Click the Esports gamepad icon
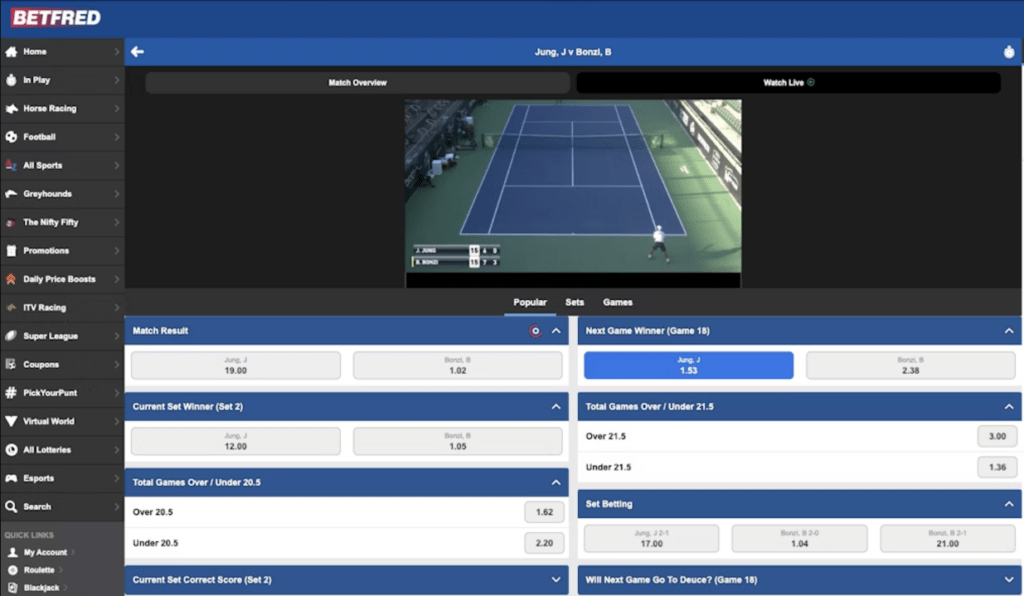The image size is (1024, 596). (11, 478)
